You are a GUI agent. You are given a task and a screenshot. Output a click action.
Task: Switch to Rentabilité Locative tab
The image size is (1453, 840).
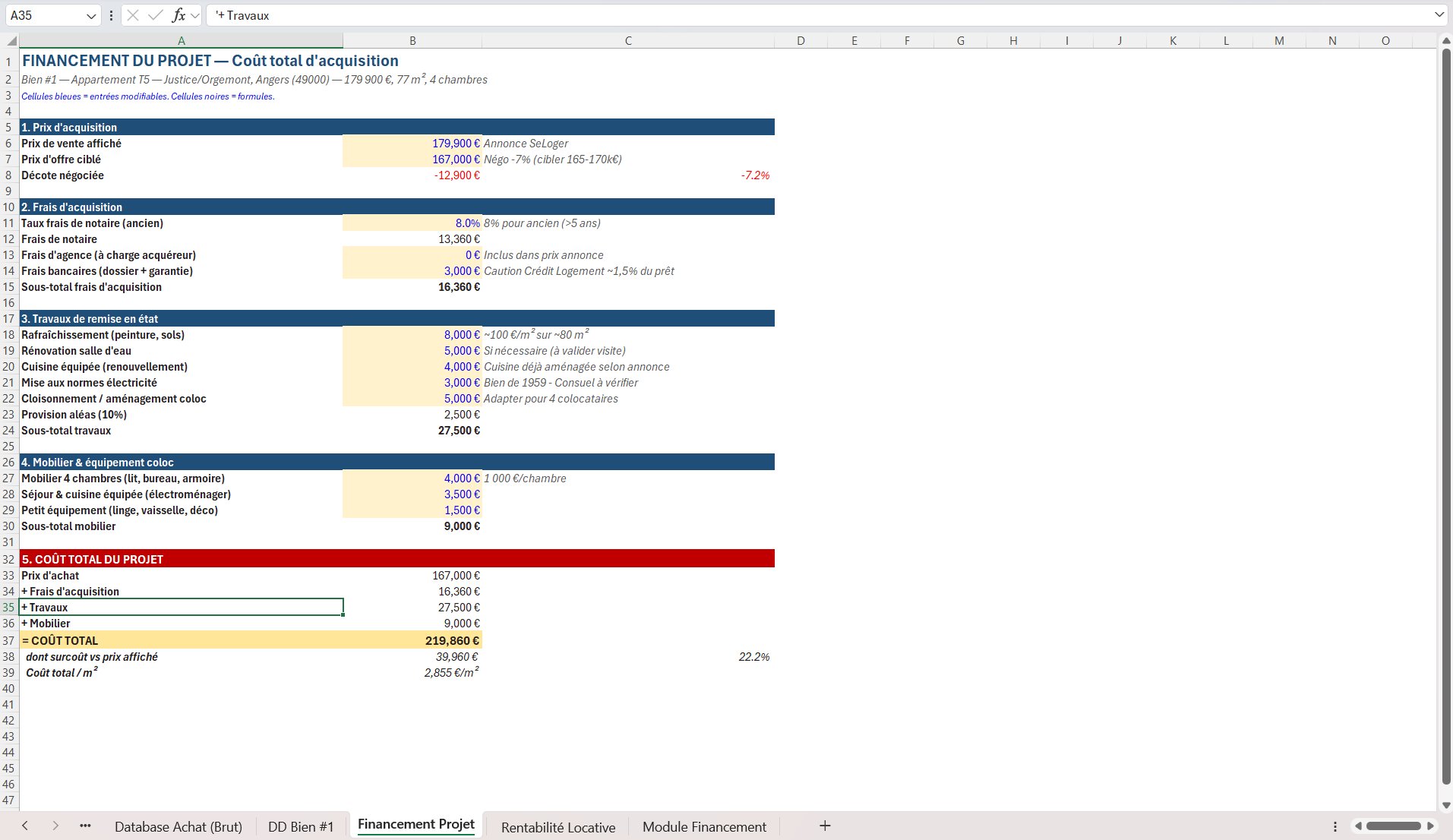[558, 826]
